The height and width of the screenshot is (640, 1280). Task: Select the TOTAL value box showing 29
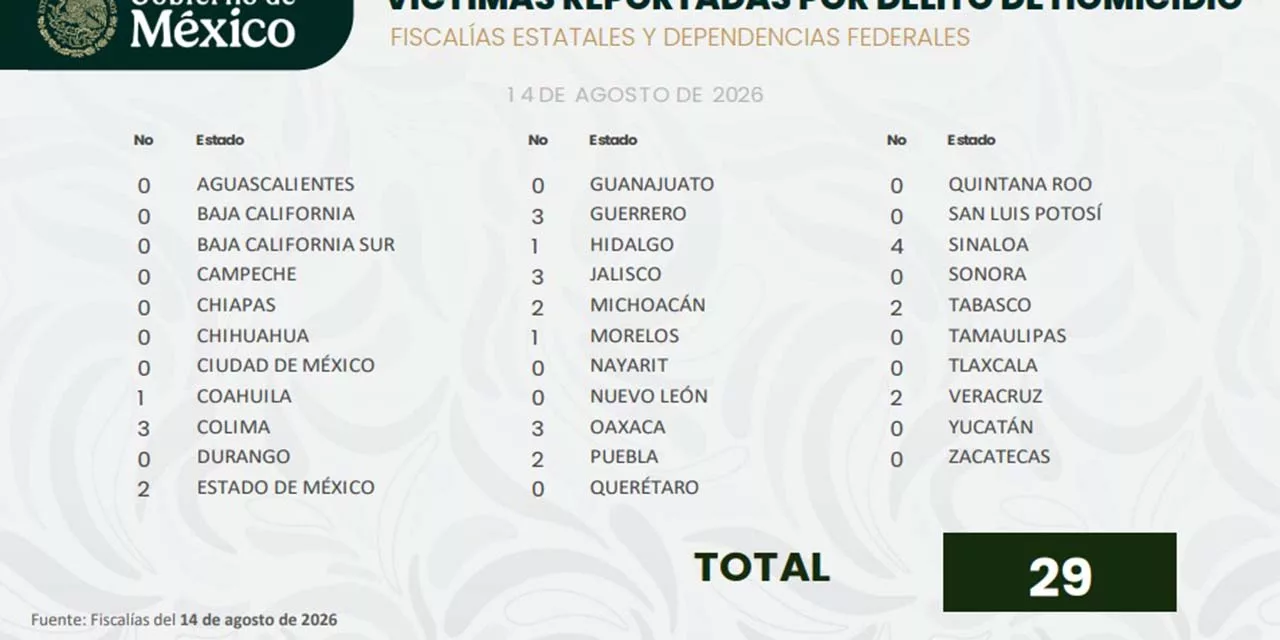coord(1059,572)
